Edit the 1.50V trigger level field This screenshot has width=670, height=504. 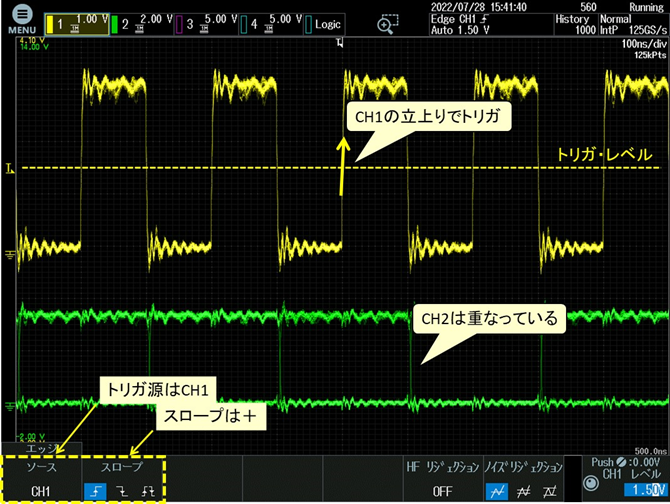(x=645, y=489)
